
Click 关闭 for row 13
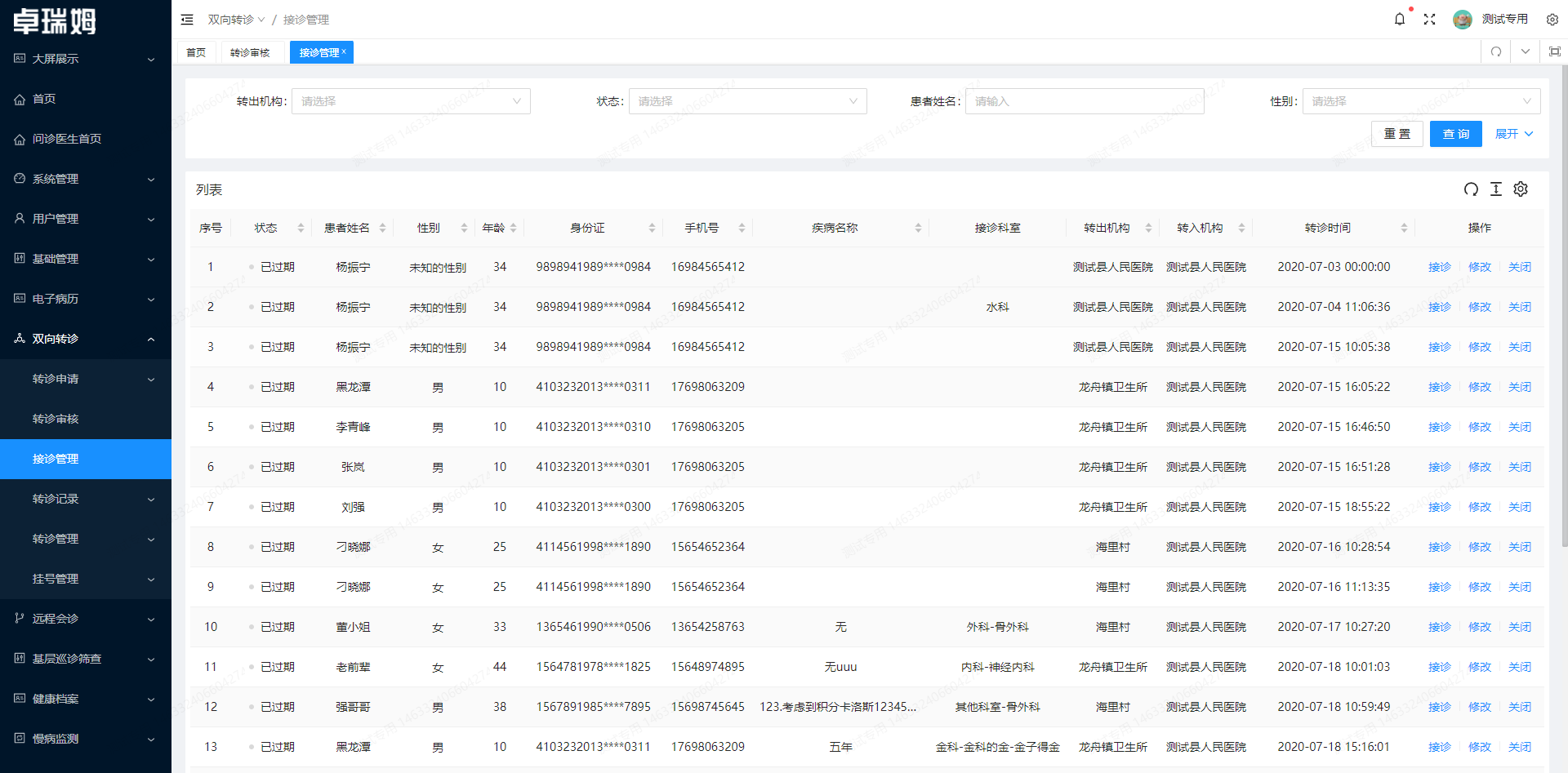click(1520, 747)
